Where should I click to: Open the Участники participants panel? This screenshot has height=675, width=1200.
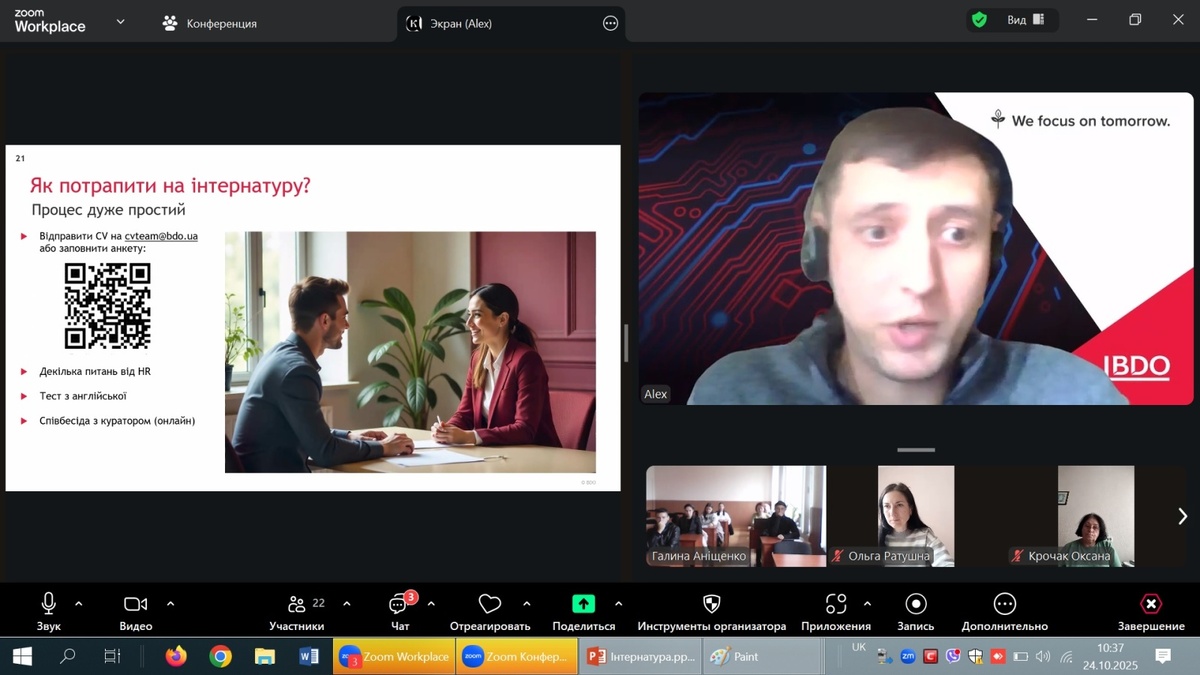click(297, 605)
